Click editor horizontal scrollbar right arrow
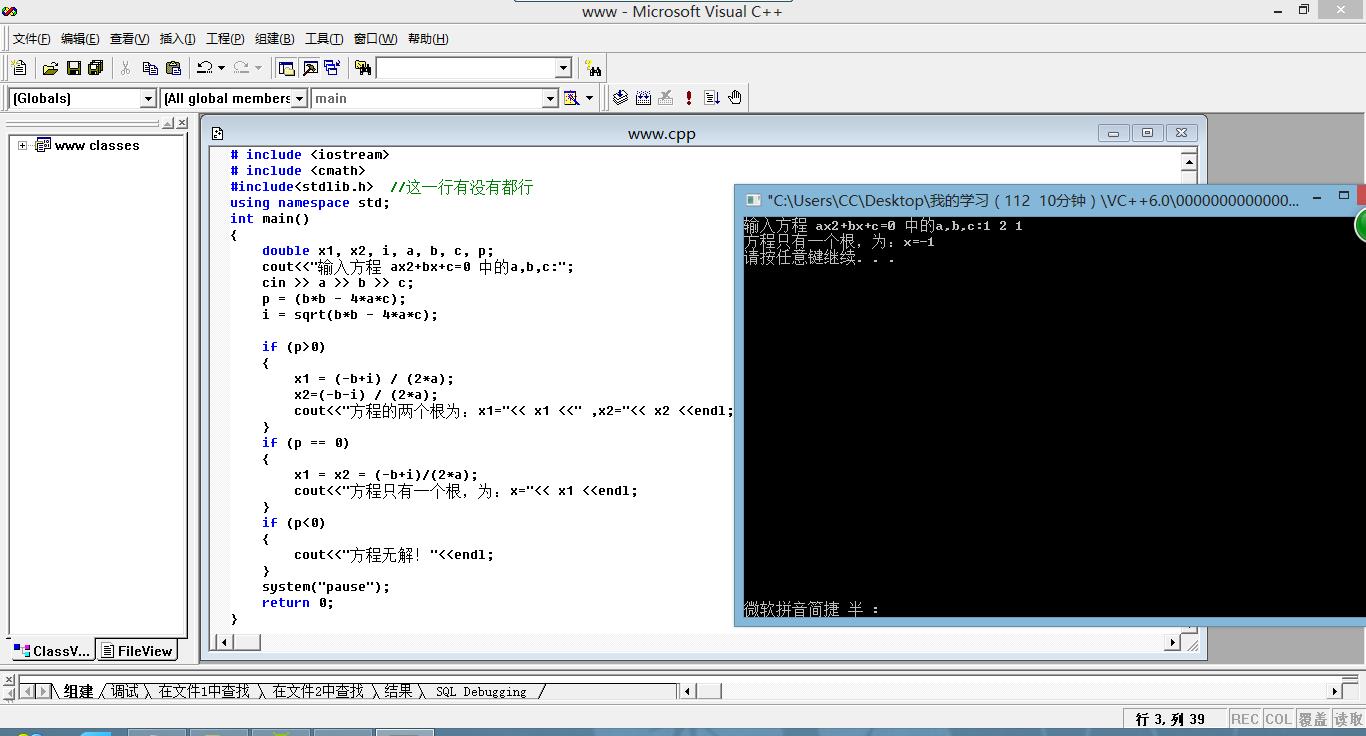Screen dimensions: 1366x736 tap(1172, 642)
